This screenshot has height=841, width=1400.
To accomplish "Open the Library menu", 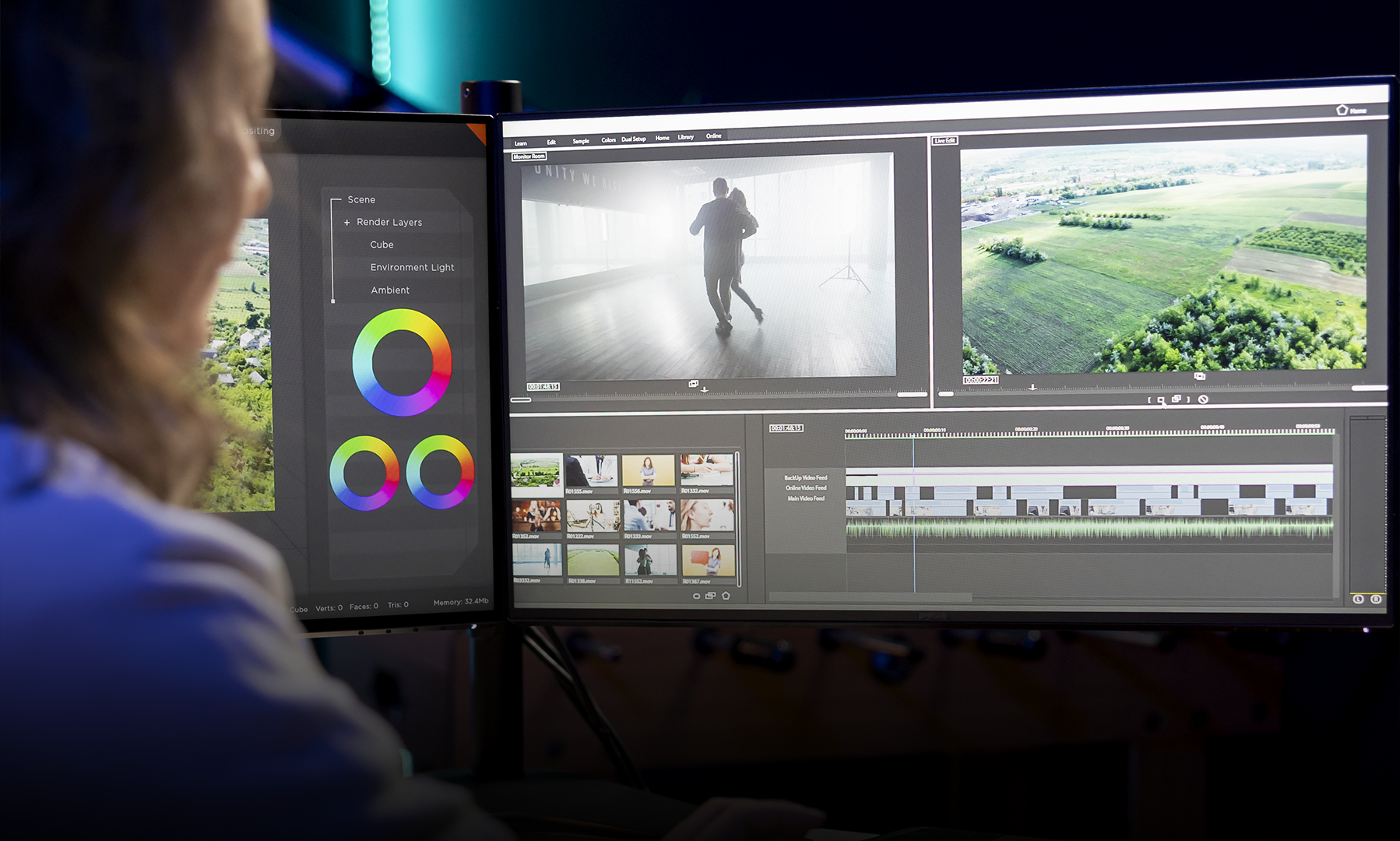I will 685,137.
